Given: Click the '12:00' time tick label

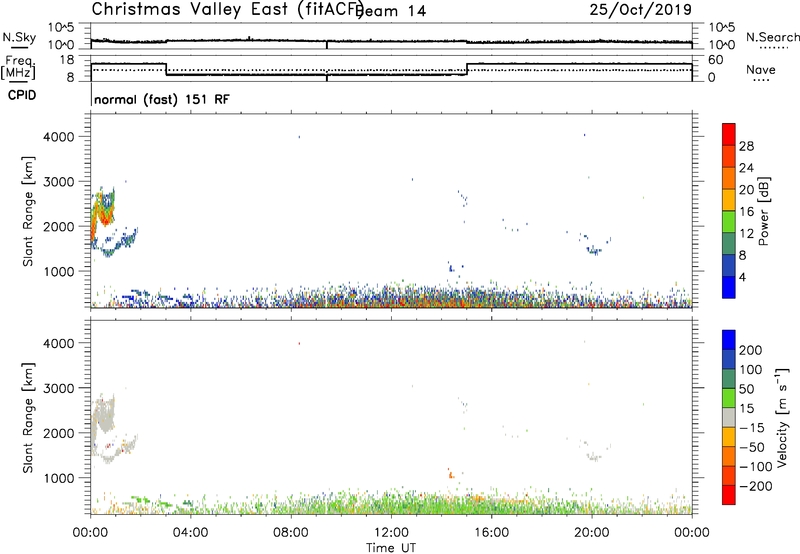Looking at the screenshot, I should pyautogui.click(x=391, y=533).
